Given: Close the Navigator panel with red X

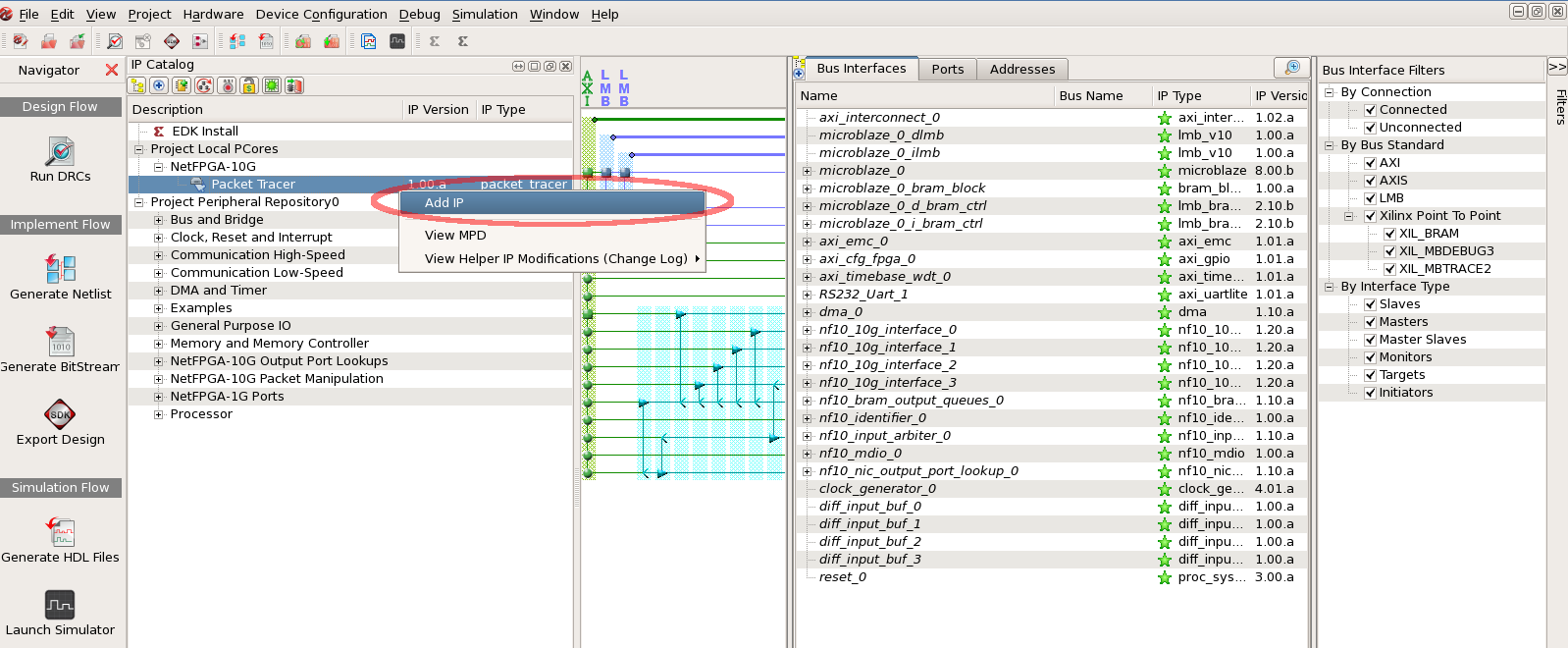Looking at the screenshot, I should 112,70.
